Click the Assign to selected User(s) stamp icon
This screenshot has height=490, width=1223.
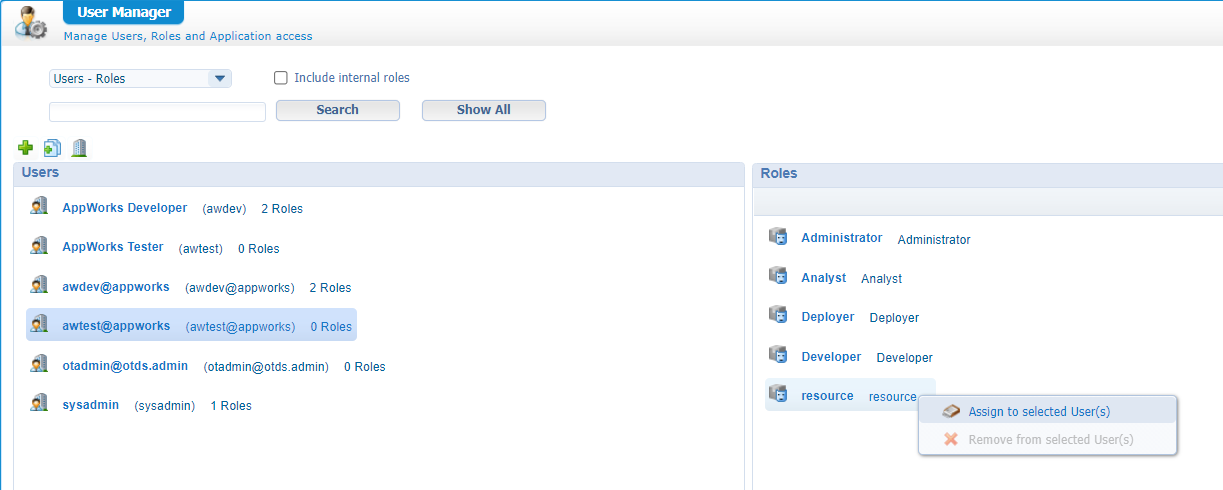[951, 411]
